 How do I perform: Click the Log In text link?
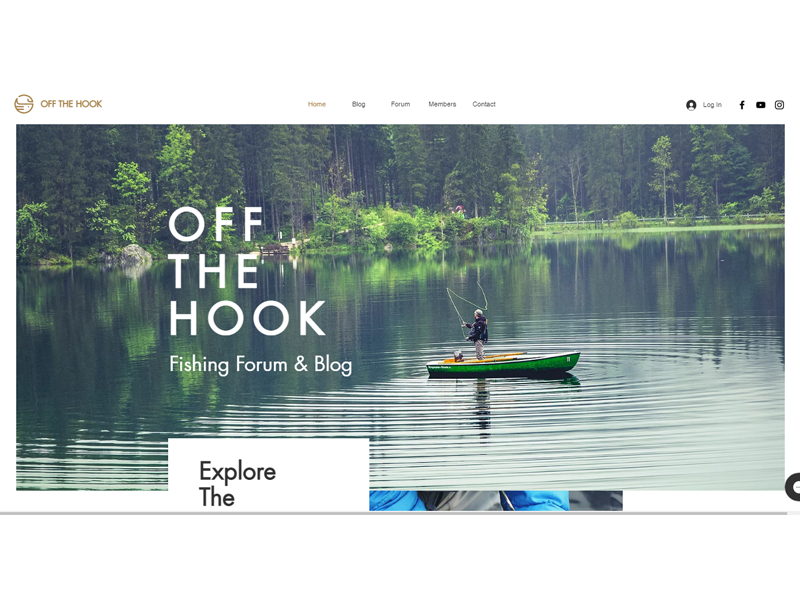[x=712, y=105]
